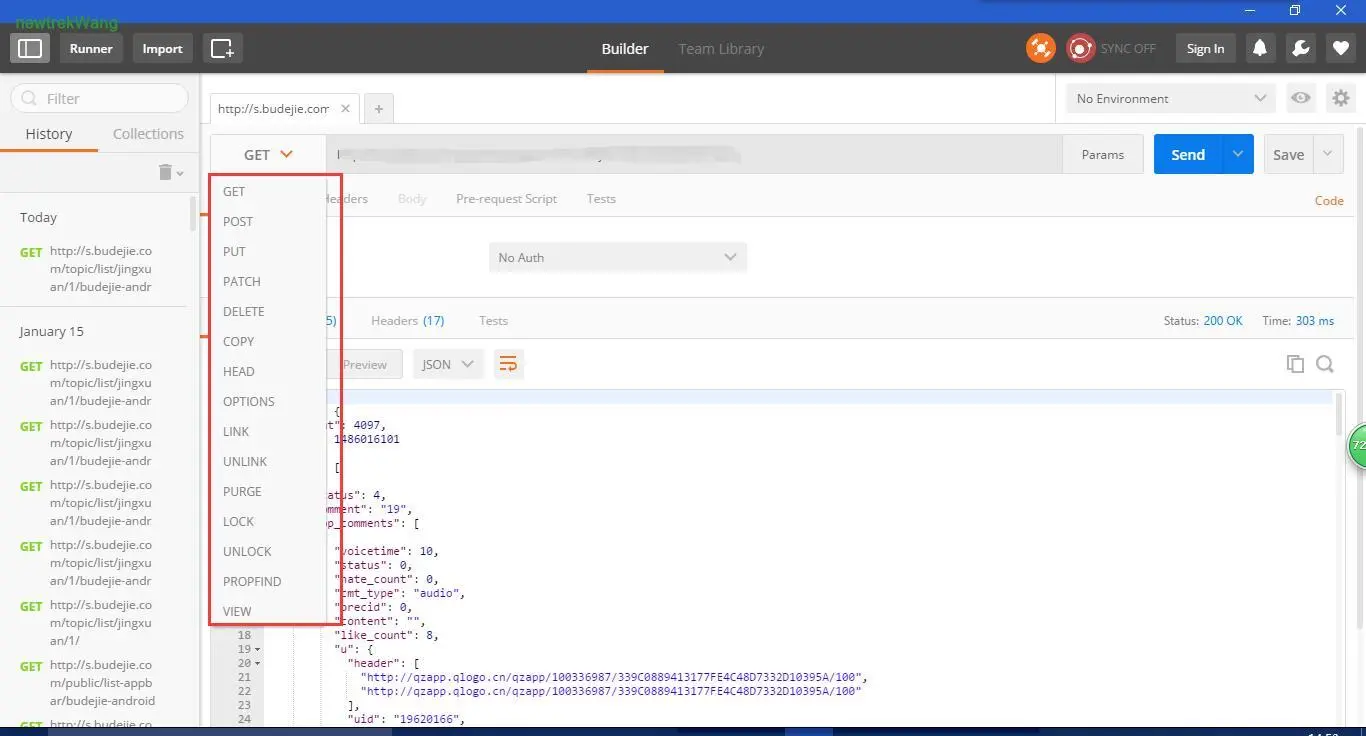Open the notifications bell

click(x=1260, y=48)
